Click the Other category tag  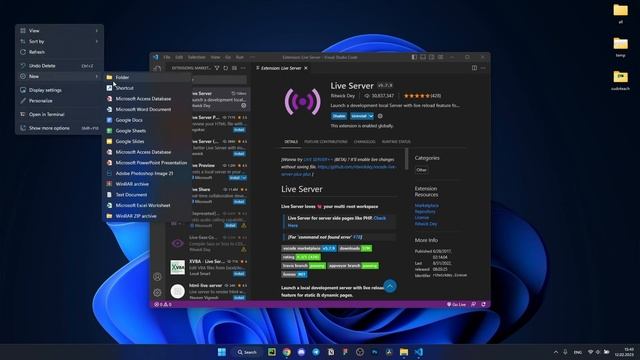pyautogui.click(x=422, y=170)
